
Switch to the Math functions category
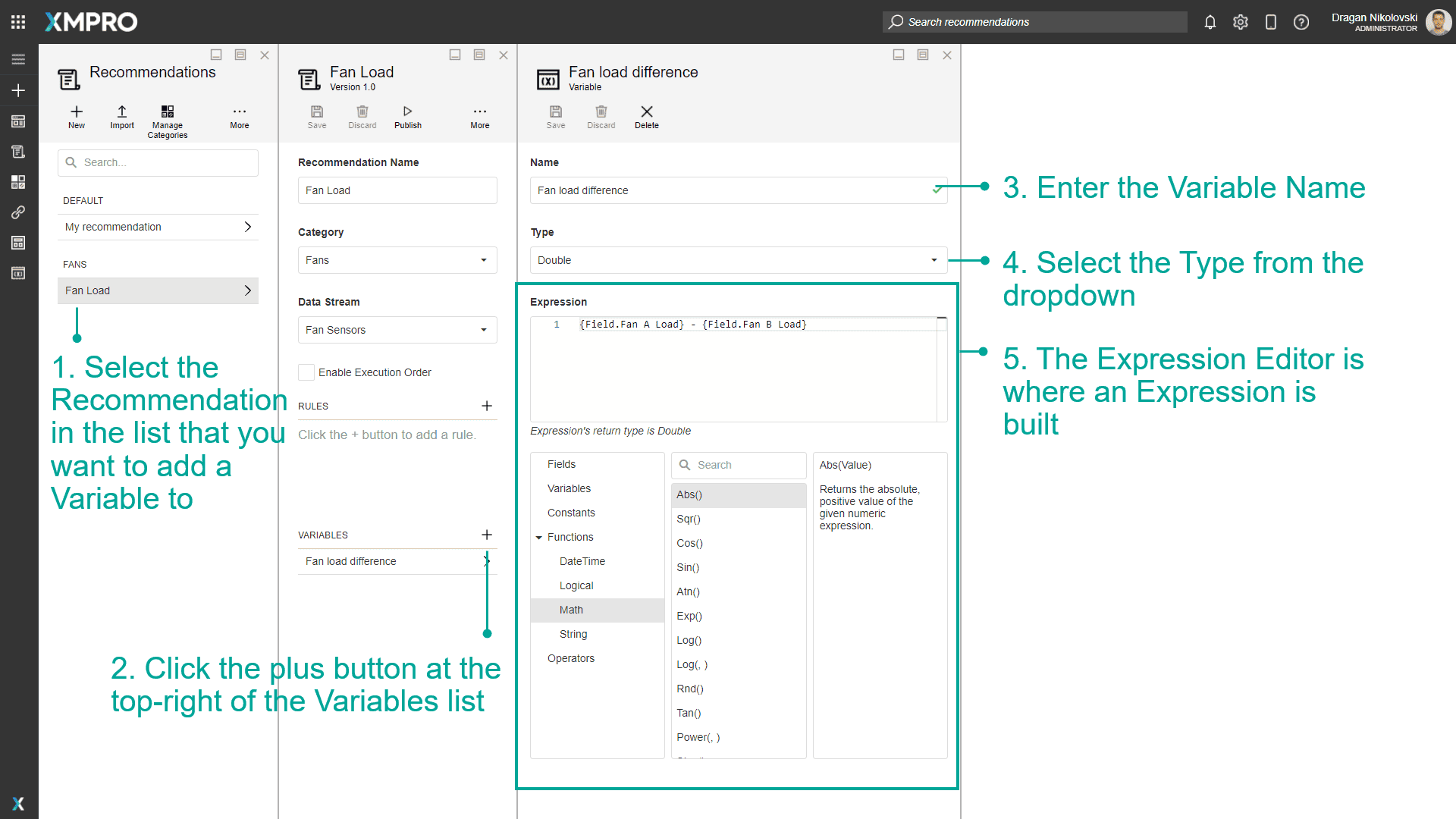pyautogui.click(x=570, y=610)
